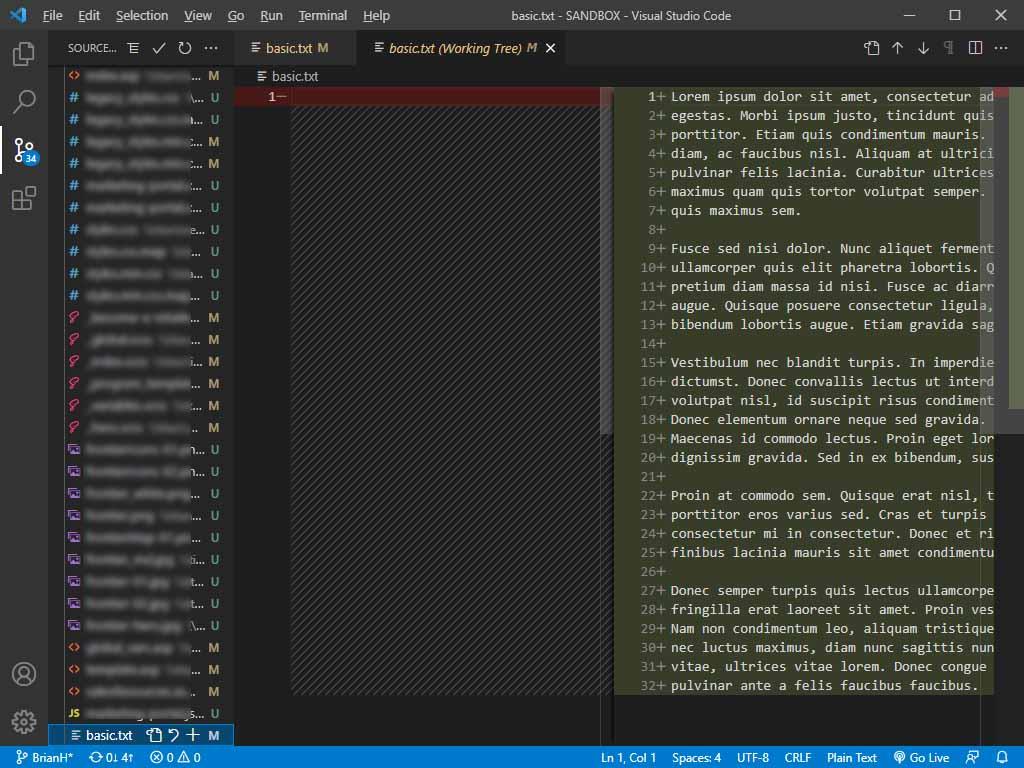Discard changes on the basic.txt row
Screen dimensions: 1024x768
(x=174, y=735)
